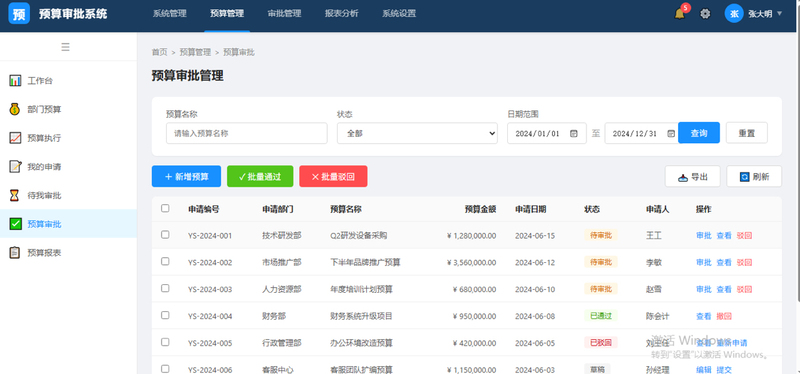Click 编辑 for YS-2024-006
800x374 pixels.
(704, 370)
